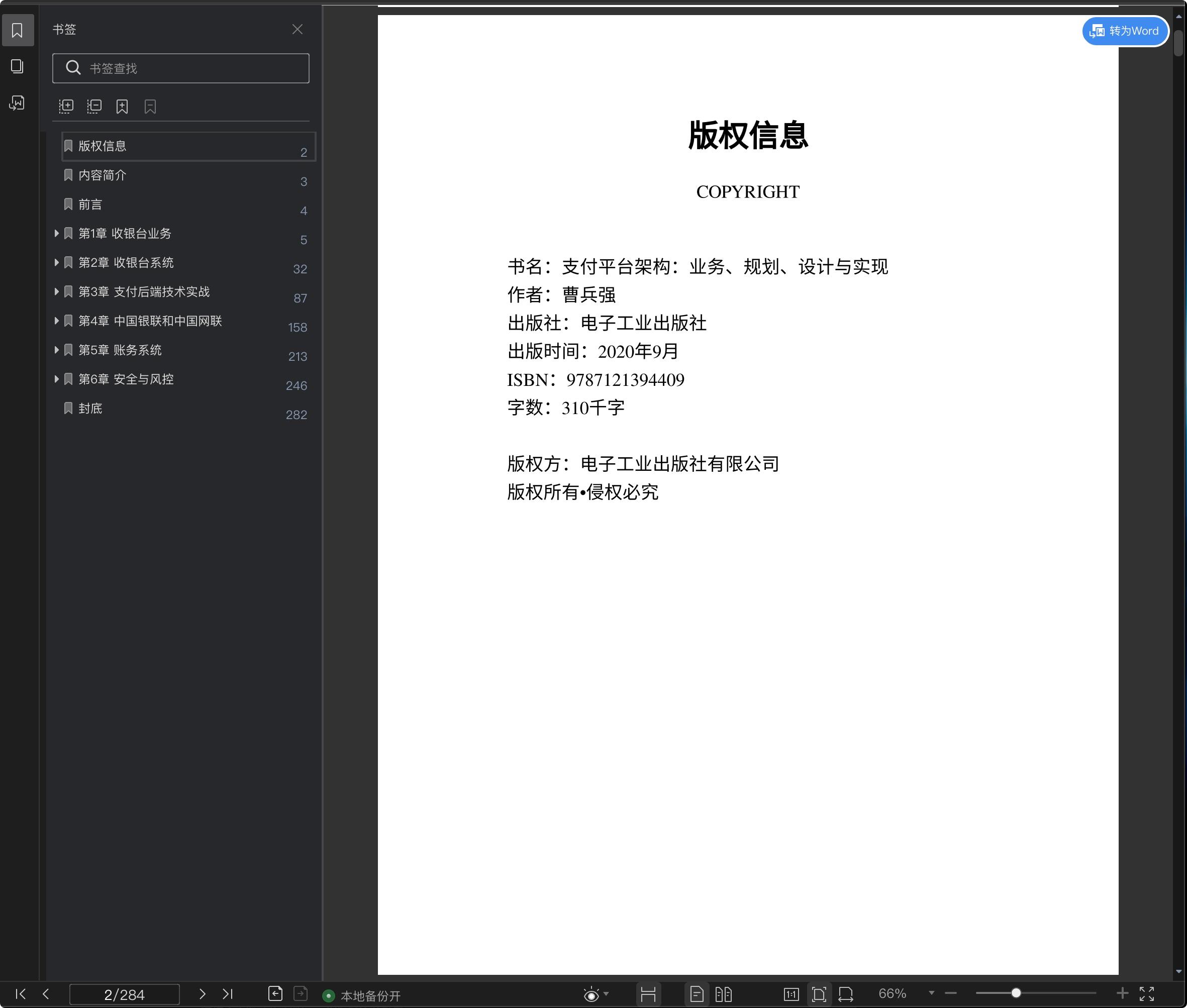Open the 第6章 安全与风控 bookmark
Screen dimensions: 1187x1008
coord(126,379)
